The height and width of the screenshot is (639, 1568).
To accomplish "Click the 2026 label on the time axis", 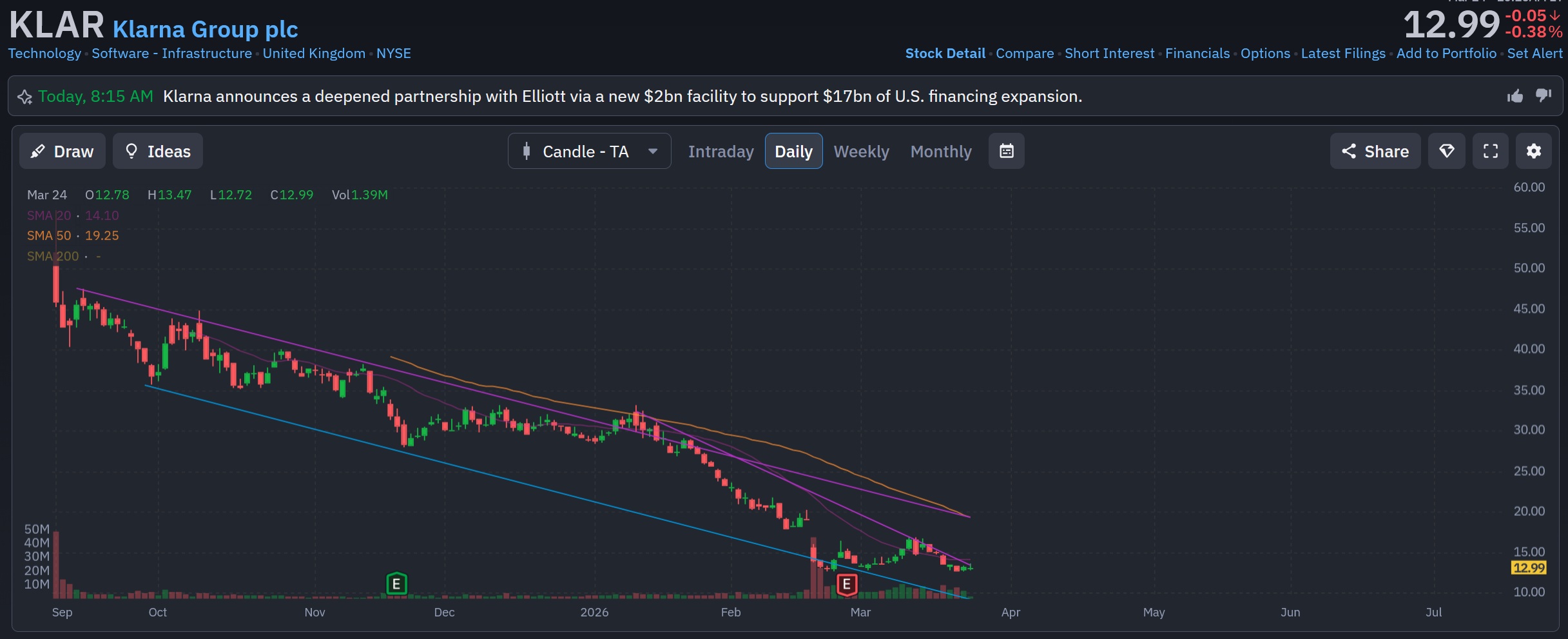I will (x=594, y=612).
